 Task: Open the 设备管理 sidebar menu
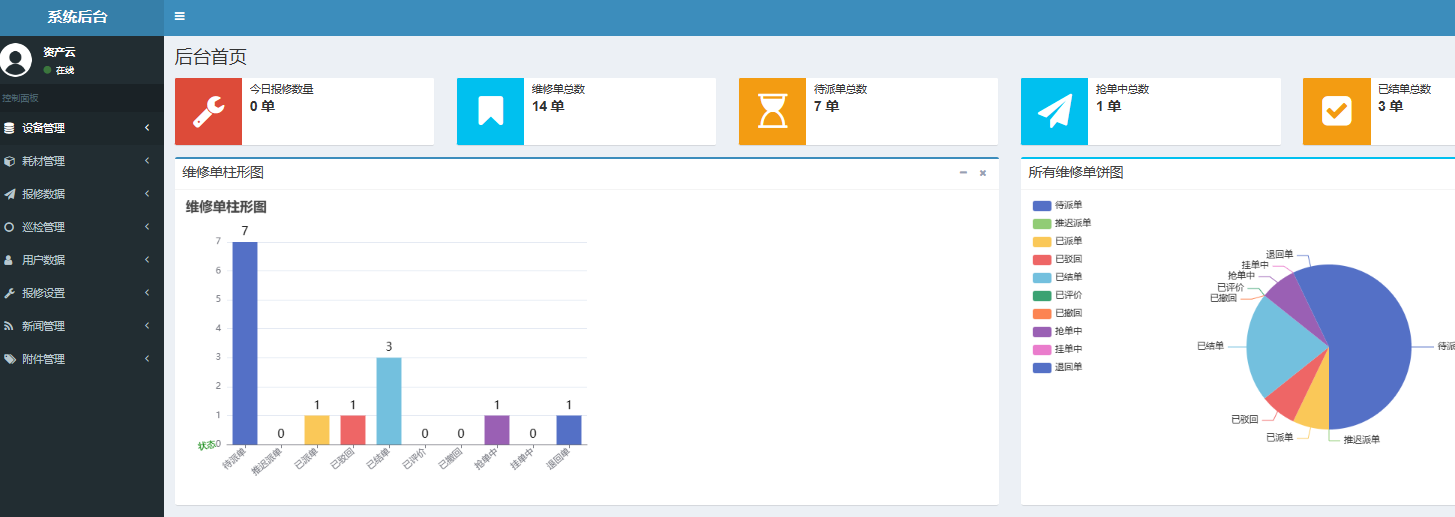(x=82, y=128)
